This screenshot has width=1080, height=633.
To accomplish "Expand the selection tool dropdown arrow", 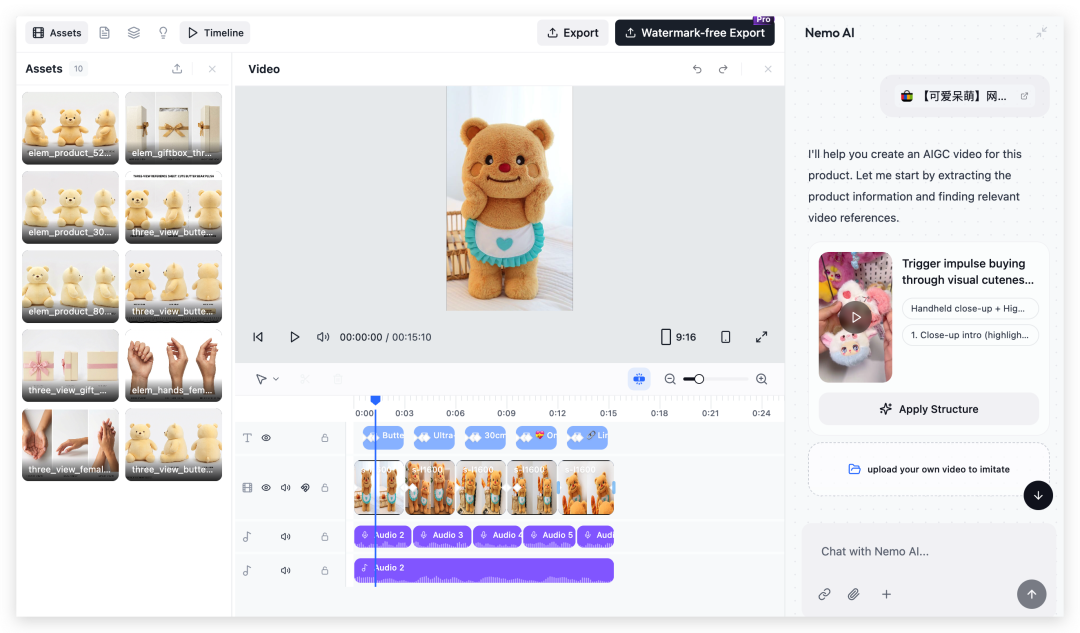I will point(276,379).
